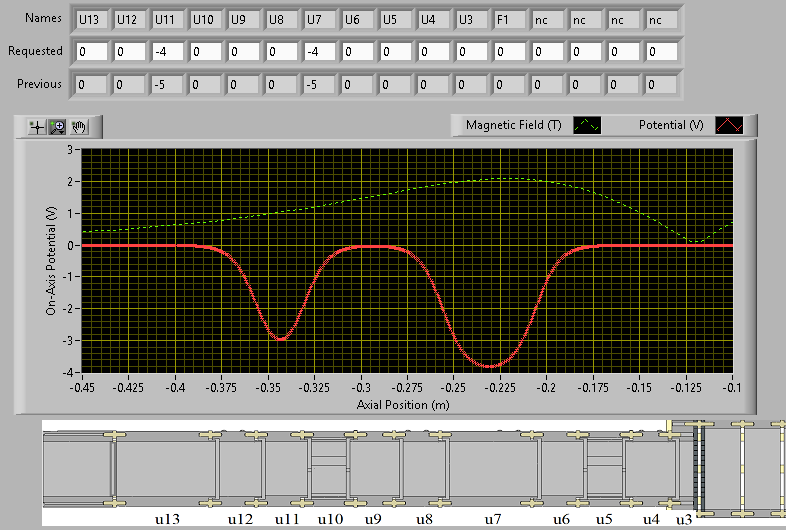Screen dimensions: 786x530
Task: Click the Requested field under U13
Action: click(x=92, y=52)
